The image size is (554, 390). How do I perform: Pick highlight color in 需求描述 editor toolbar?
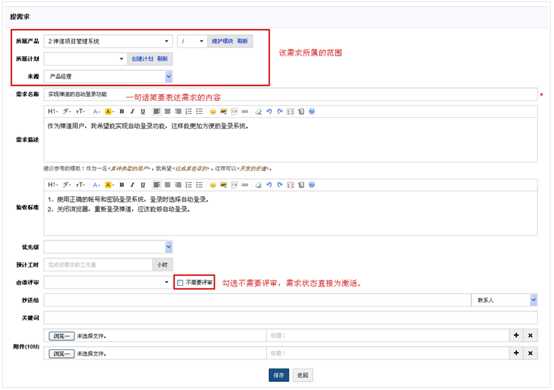tap(108, 111)
